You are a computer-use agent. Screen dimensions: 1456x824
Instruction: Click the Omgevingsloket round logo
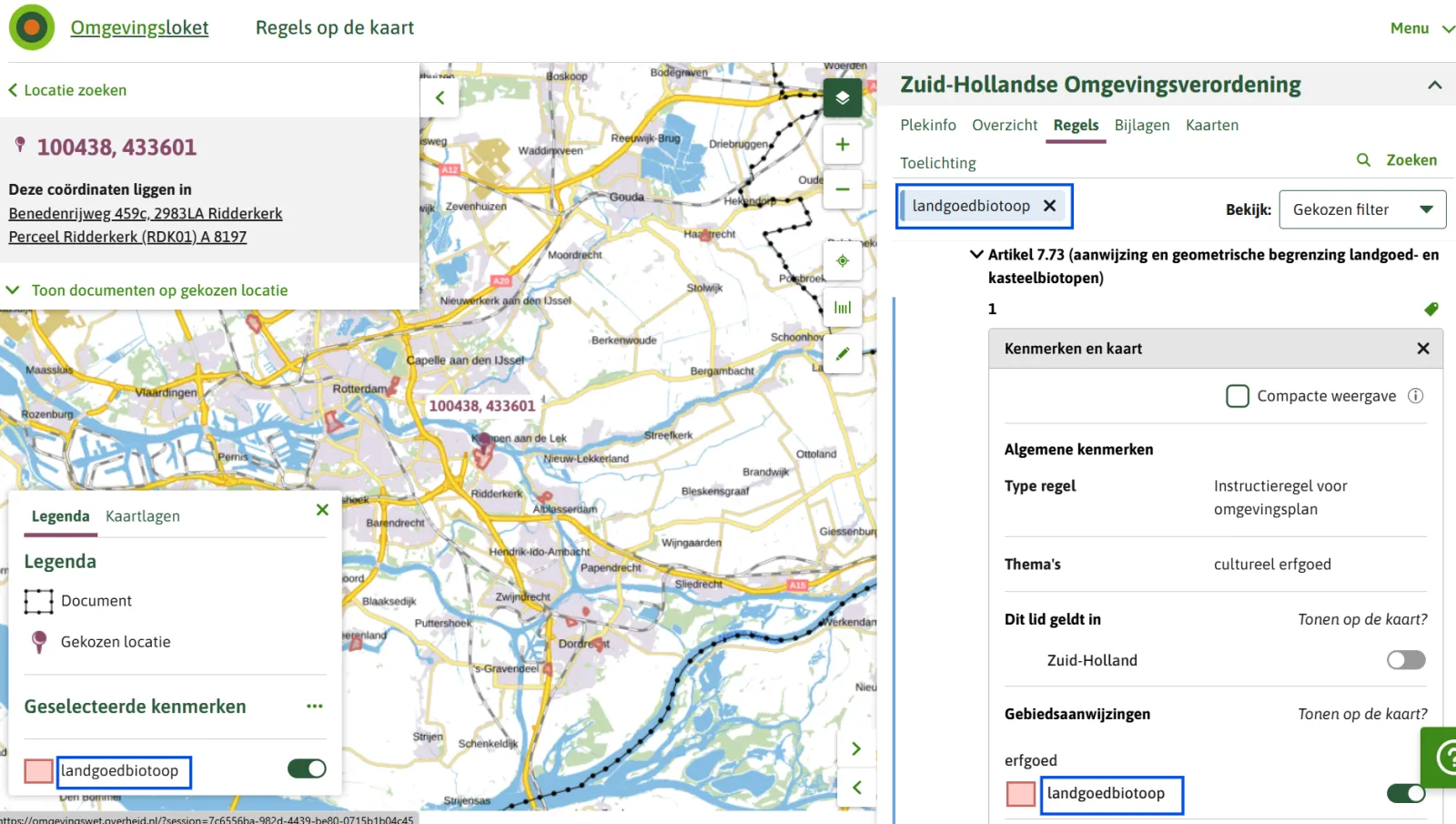[32, 27]
